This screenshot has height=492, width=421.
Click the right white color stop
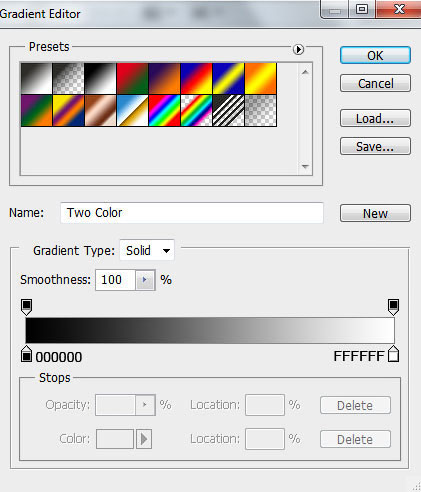[x=394, y=354]
